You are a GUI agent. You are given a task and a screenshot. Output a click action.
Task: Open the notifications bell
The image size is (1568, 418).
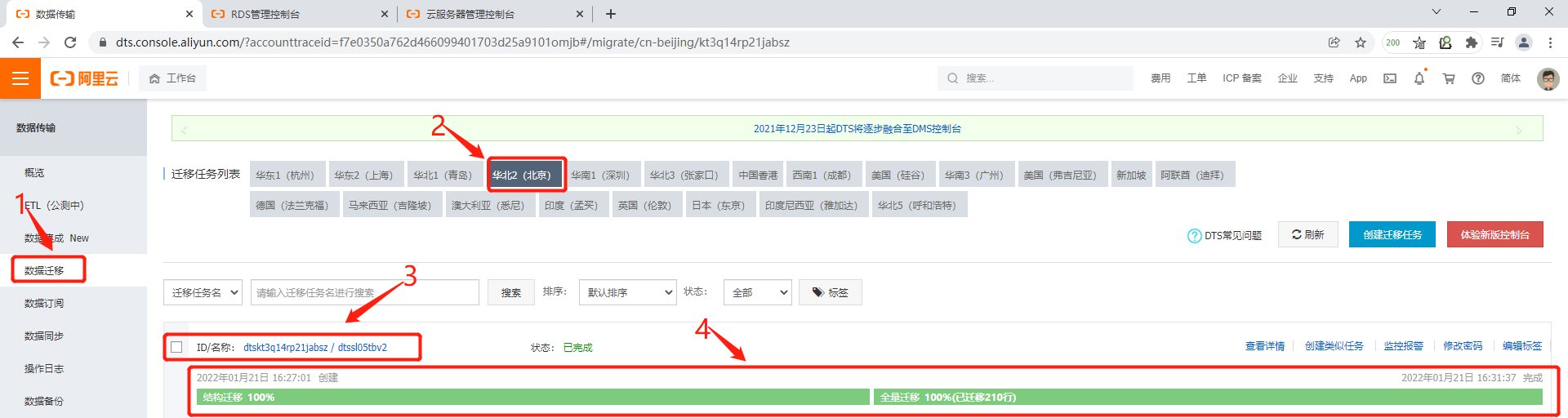pos(1419,78)
